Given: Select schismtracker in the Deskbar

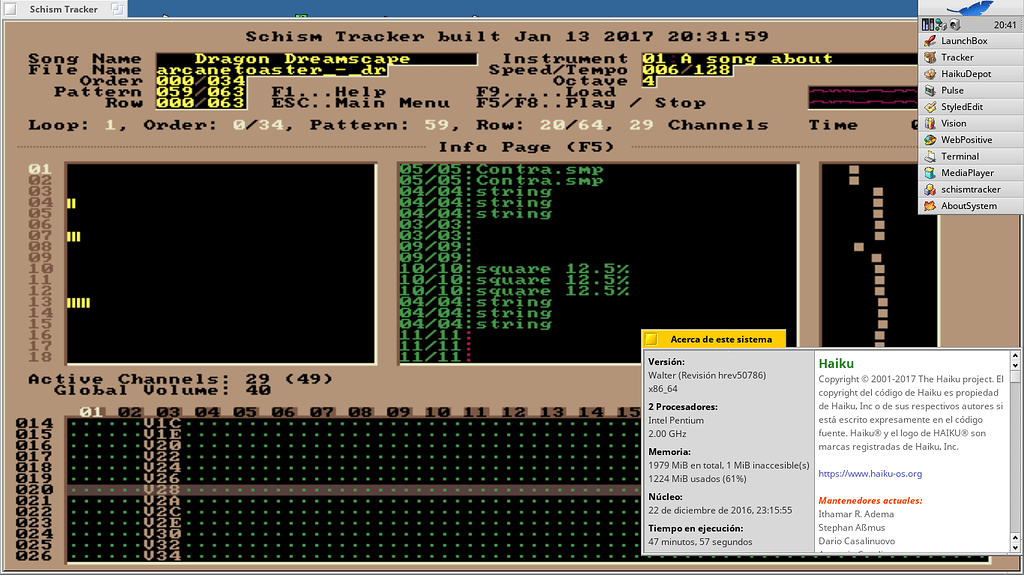Looking at the screenshot, I should [x=970, y=189].
